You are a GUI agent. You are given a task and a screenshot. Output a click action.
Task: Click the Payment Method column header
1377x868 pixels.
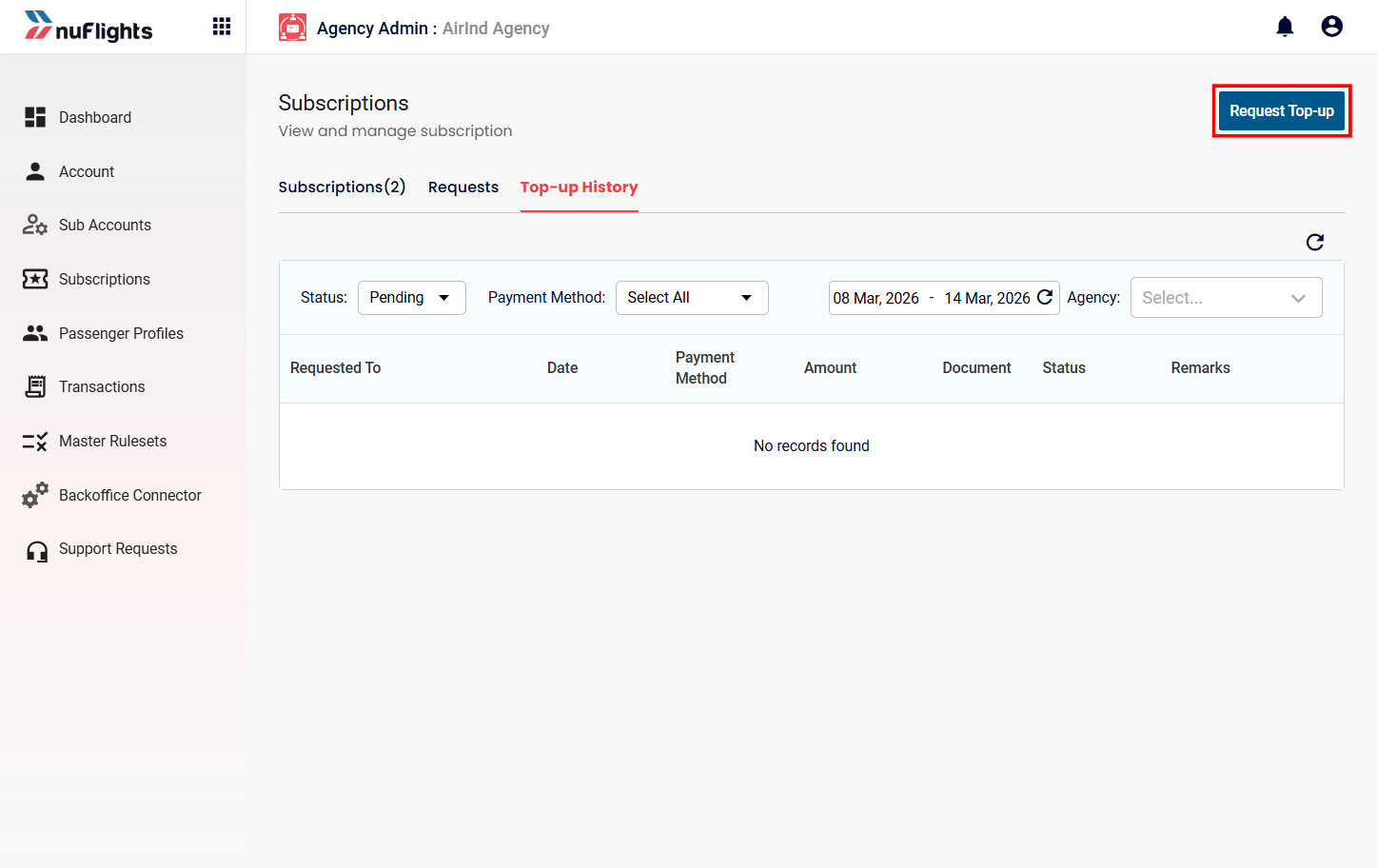705,367
